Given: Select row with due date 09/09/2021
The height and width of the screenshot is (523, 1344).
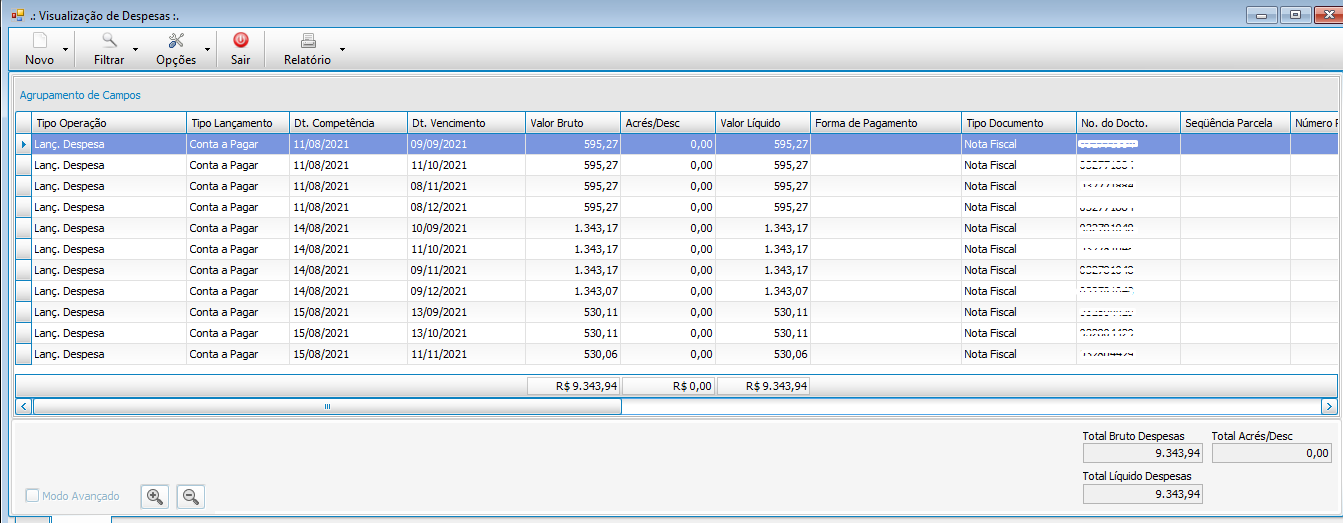Looking at the screenshot, I should tap(676, 144).
